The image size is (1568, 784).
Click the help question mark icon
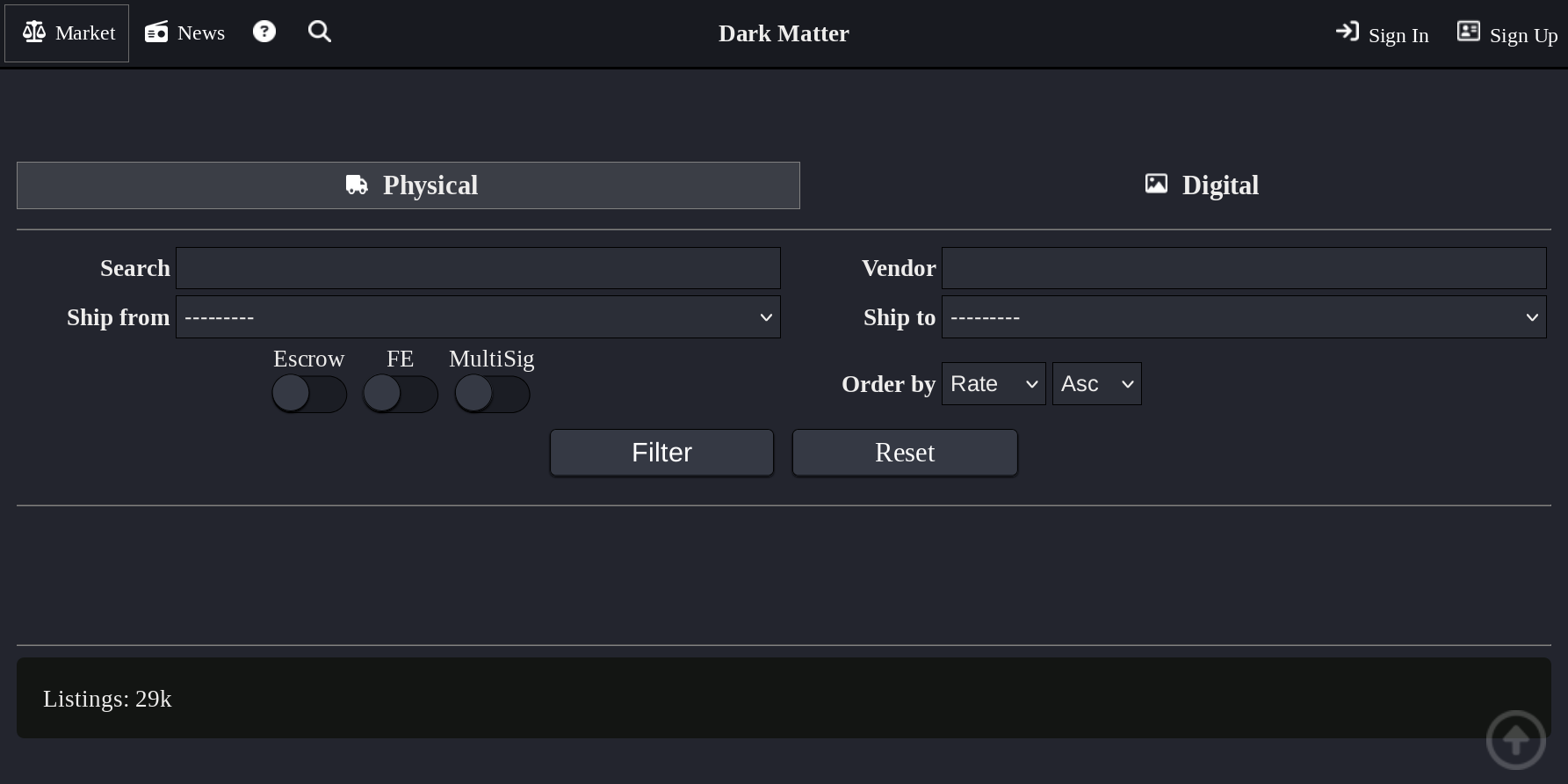point(264,32)
